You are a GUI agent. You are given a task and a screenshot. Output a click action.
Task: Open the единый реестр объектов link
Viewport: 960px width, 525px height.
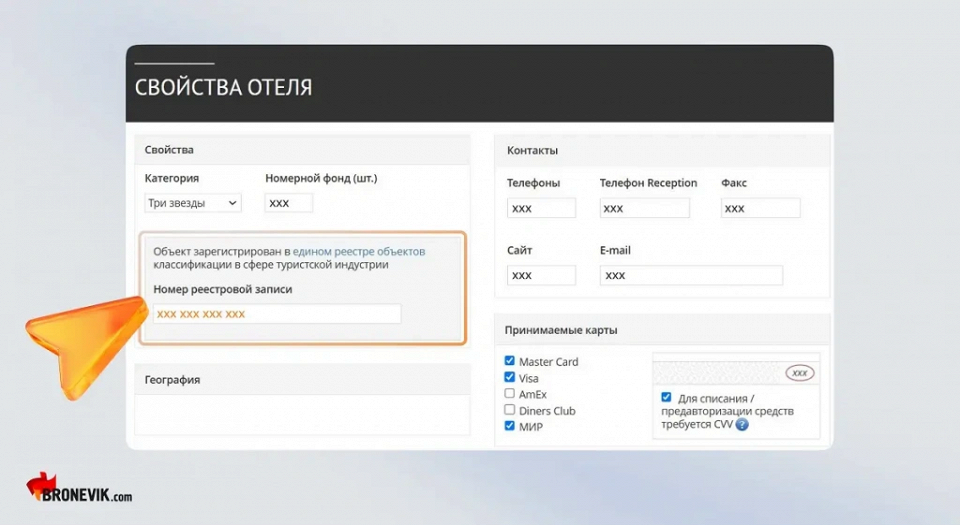pyautogui.click(x=359, y=251)
